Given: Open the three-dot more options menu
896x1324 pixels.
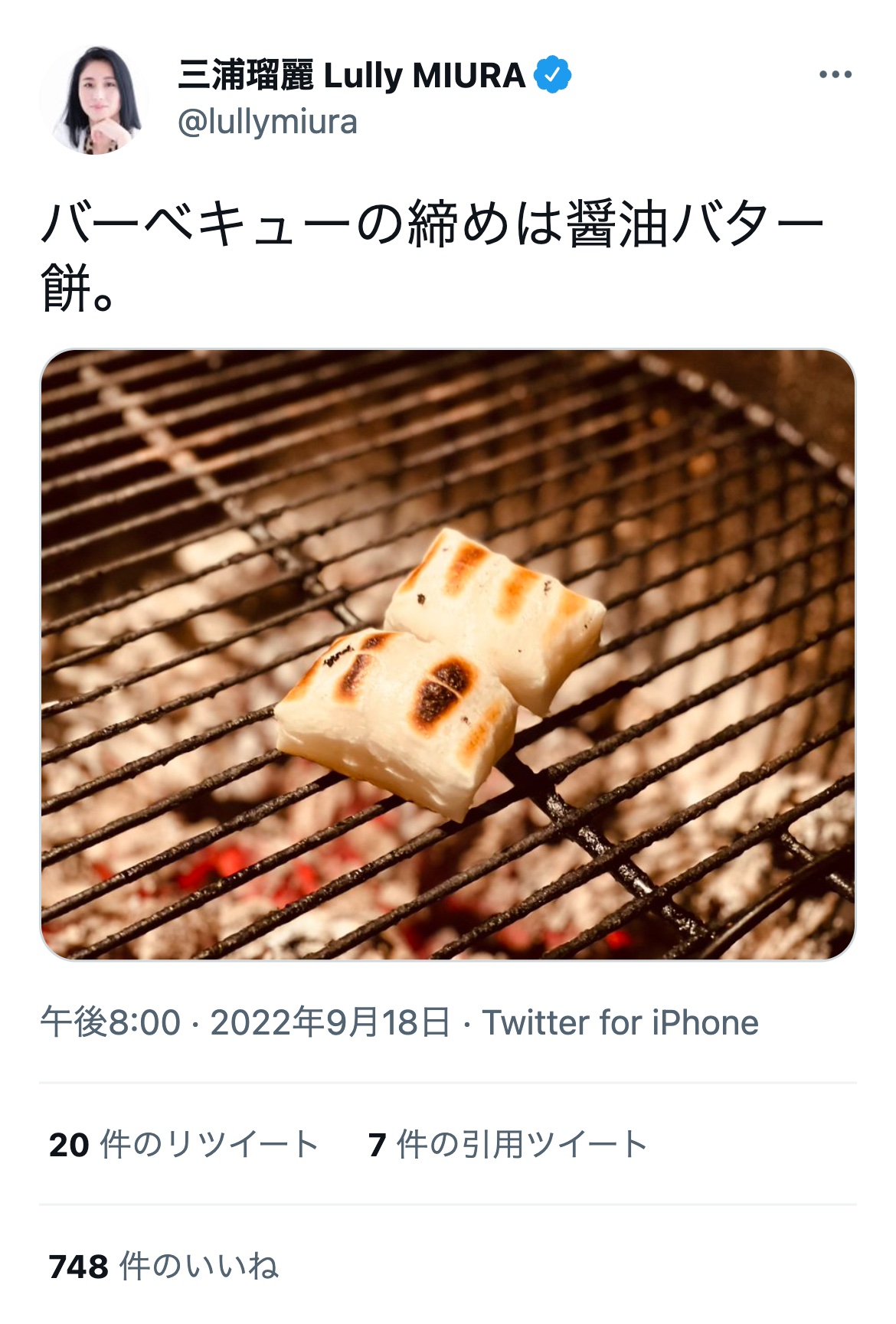Looking at the screenshot, I should 835,75.
